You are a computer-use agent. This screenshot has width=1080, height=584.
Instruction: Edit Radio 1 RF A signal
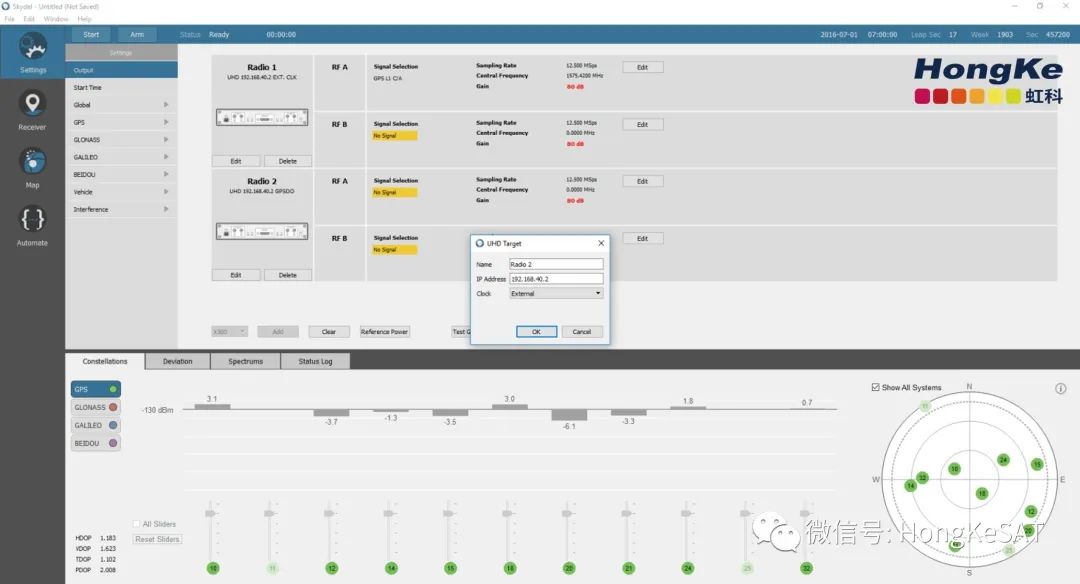point(643,67)
